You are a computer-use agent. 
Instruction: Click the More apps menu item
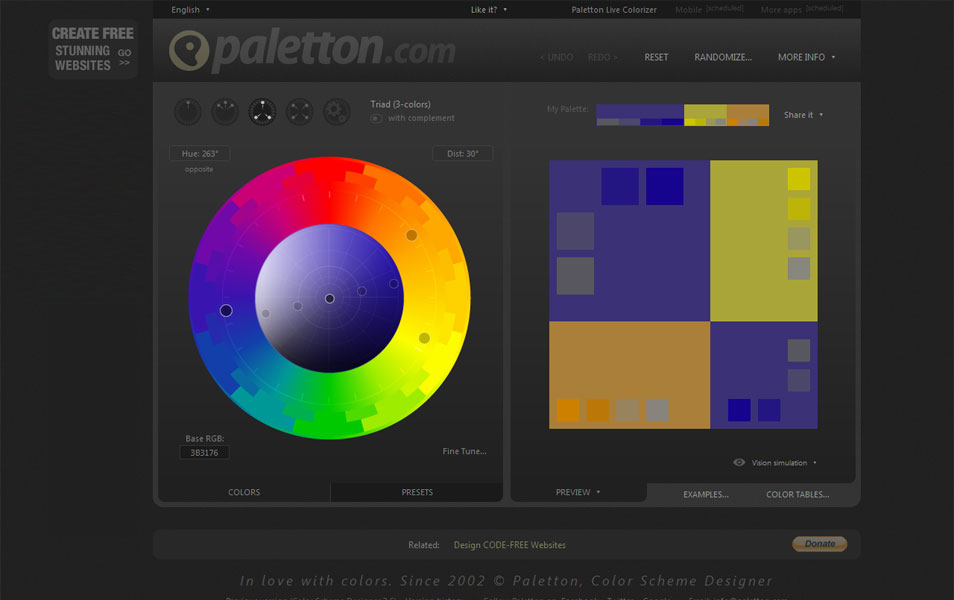click(x=802, y=10)
